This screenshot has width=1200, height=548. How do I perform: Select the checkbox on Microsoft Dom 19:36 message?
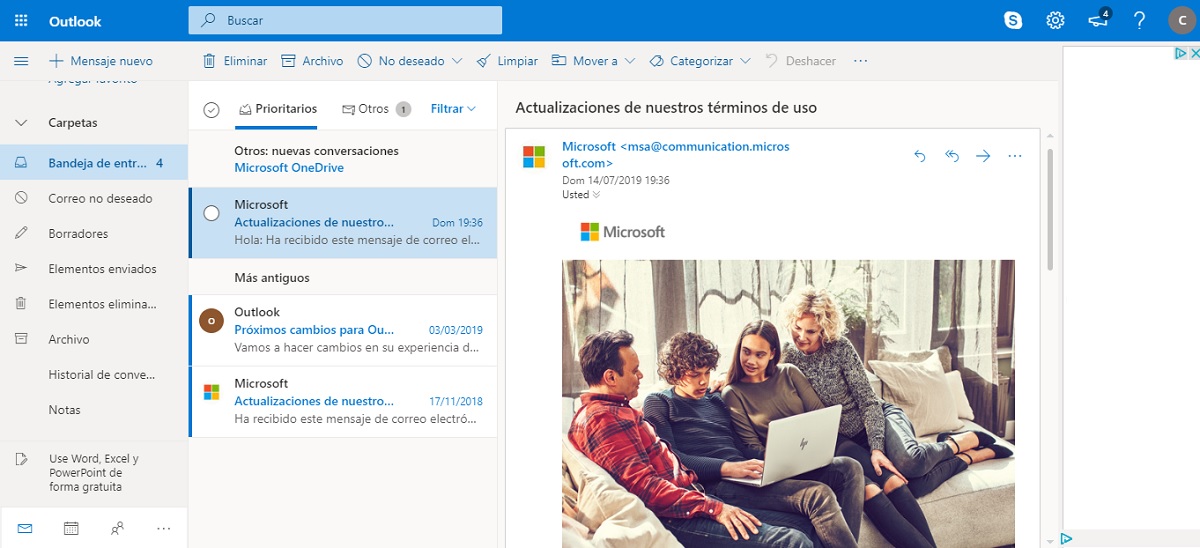[x=211, y=213]
